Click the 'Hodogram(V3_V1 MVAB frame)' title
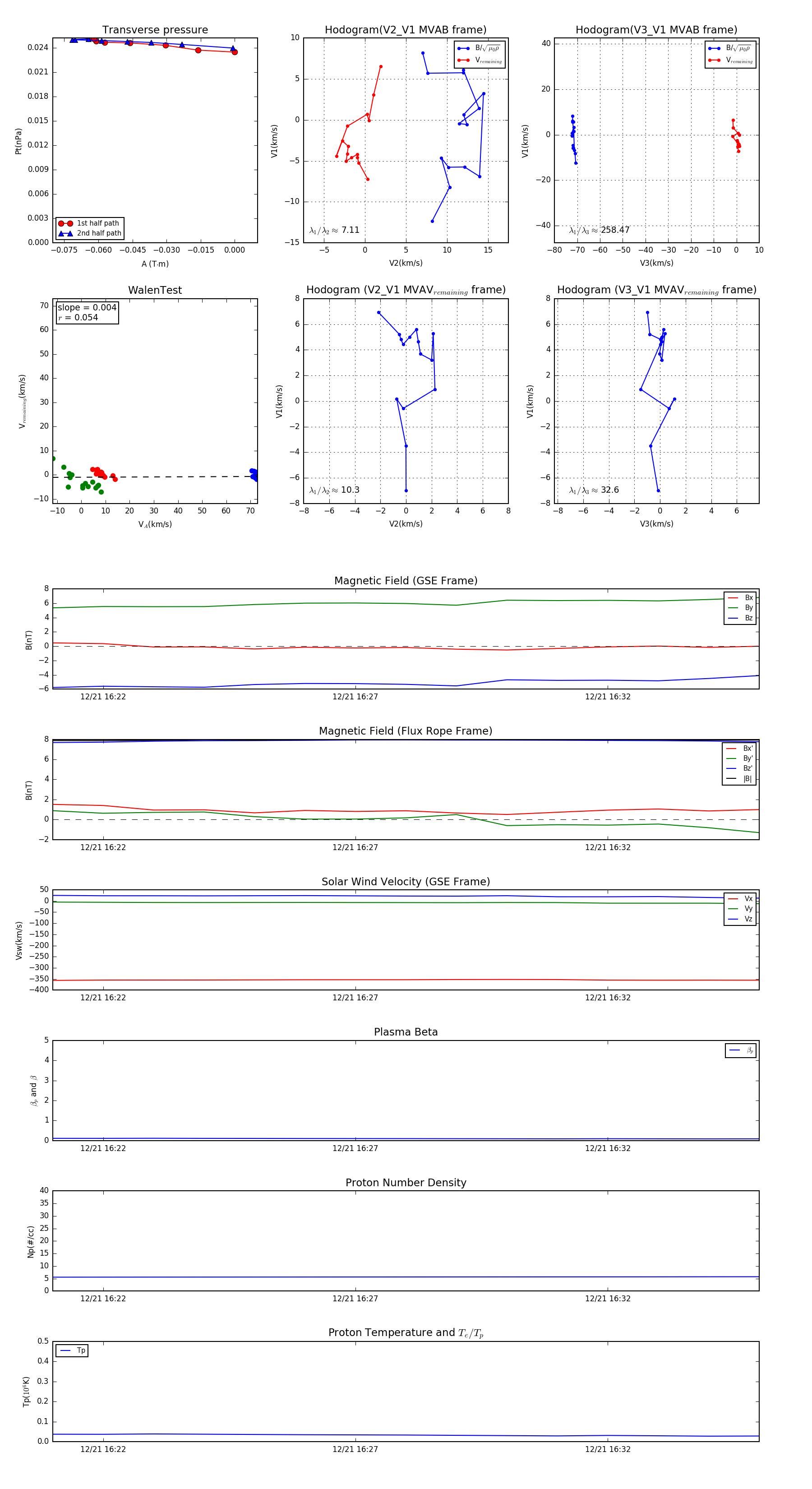812x1489 pixels. (x=656, y=30)
